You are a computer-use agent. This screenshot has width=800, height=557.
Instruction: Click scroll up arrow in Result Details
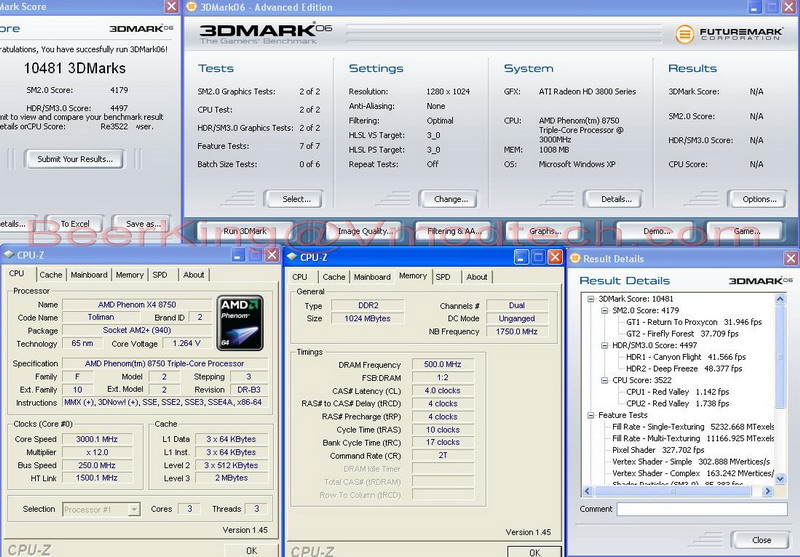[780, 299]
